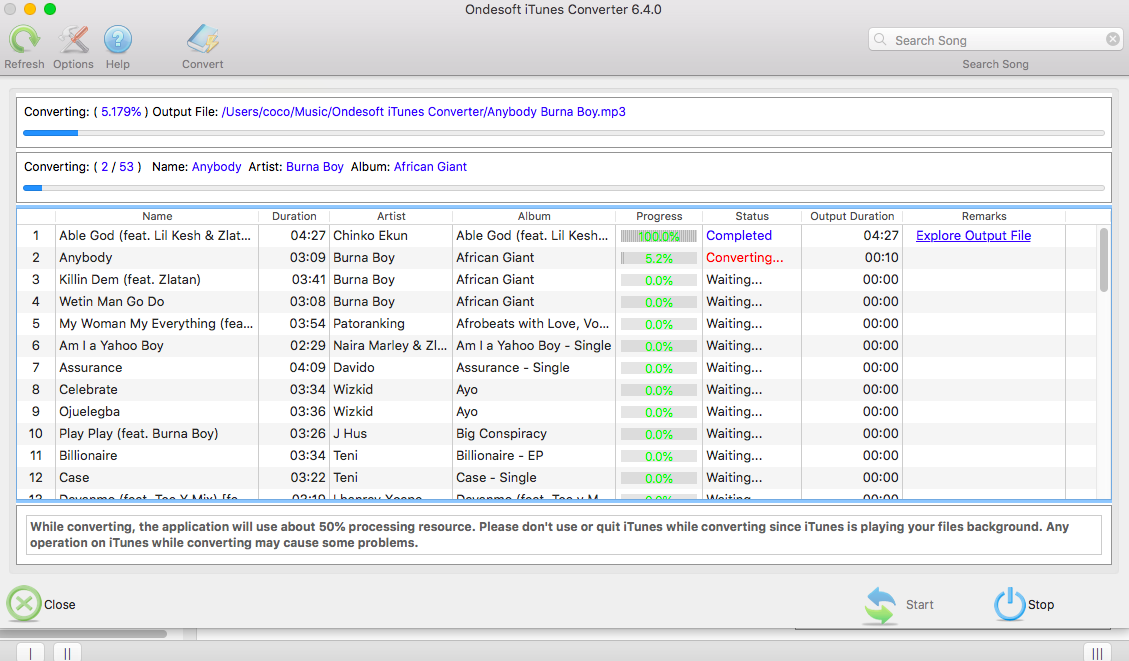Click the search magnifier icon
The height and width of the screenshot is (661, 1129).
pos(880,40)
